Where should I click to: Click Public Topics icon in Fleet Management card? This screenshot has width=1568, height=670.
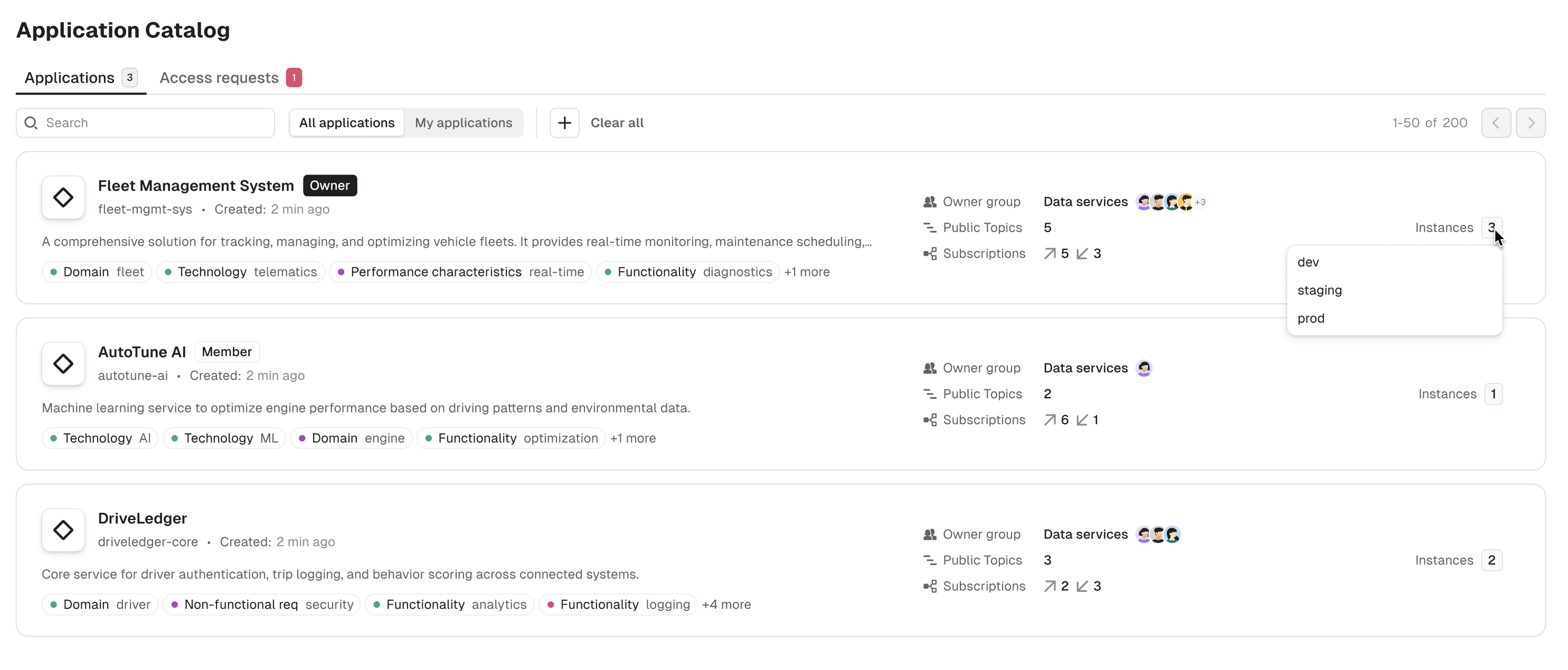tap(930, 227)
